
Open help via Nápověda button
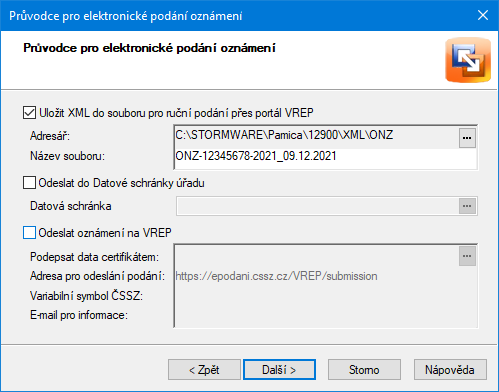[450, 369]
